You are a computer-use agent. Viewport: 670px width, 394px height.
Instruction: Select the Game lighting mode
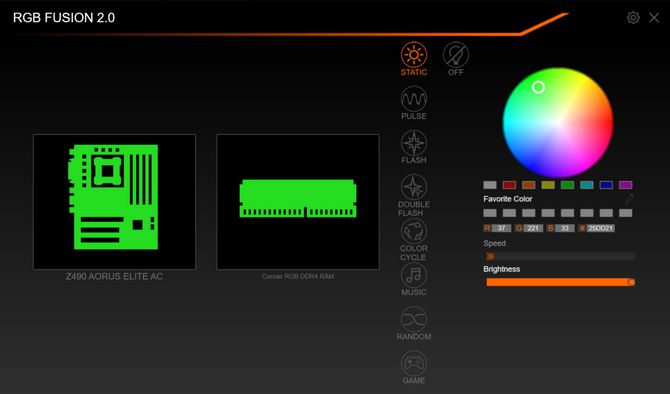click(414, 368)
